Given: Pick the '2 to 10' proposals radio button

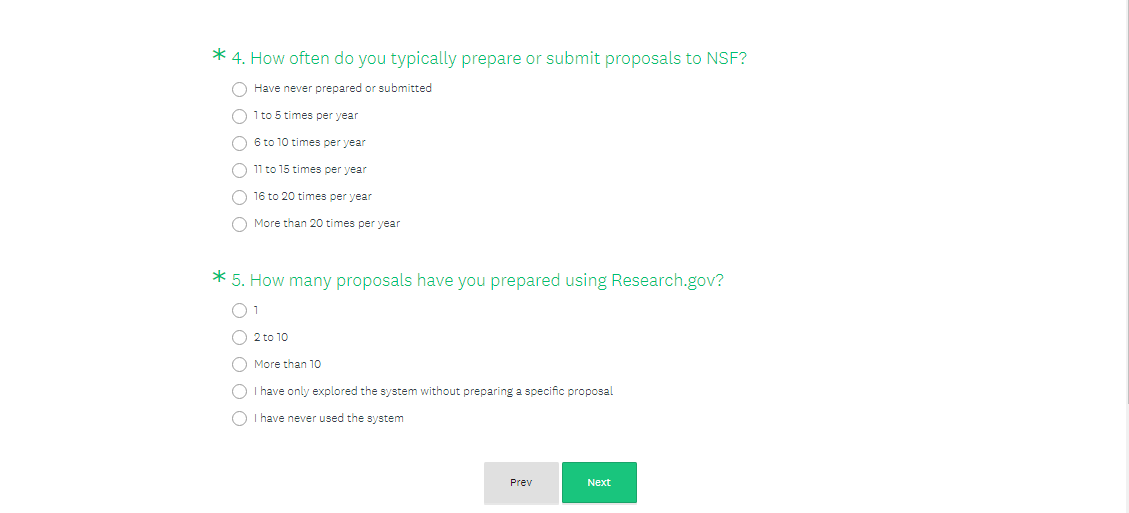Looking at the screenshot, I should [x=239, y=338].
